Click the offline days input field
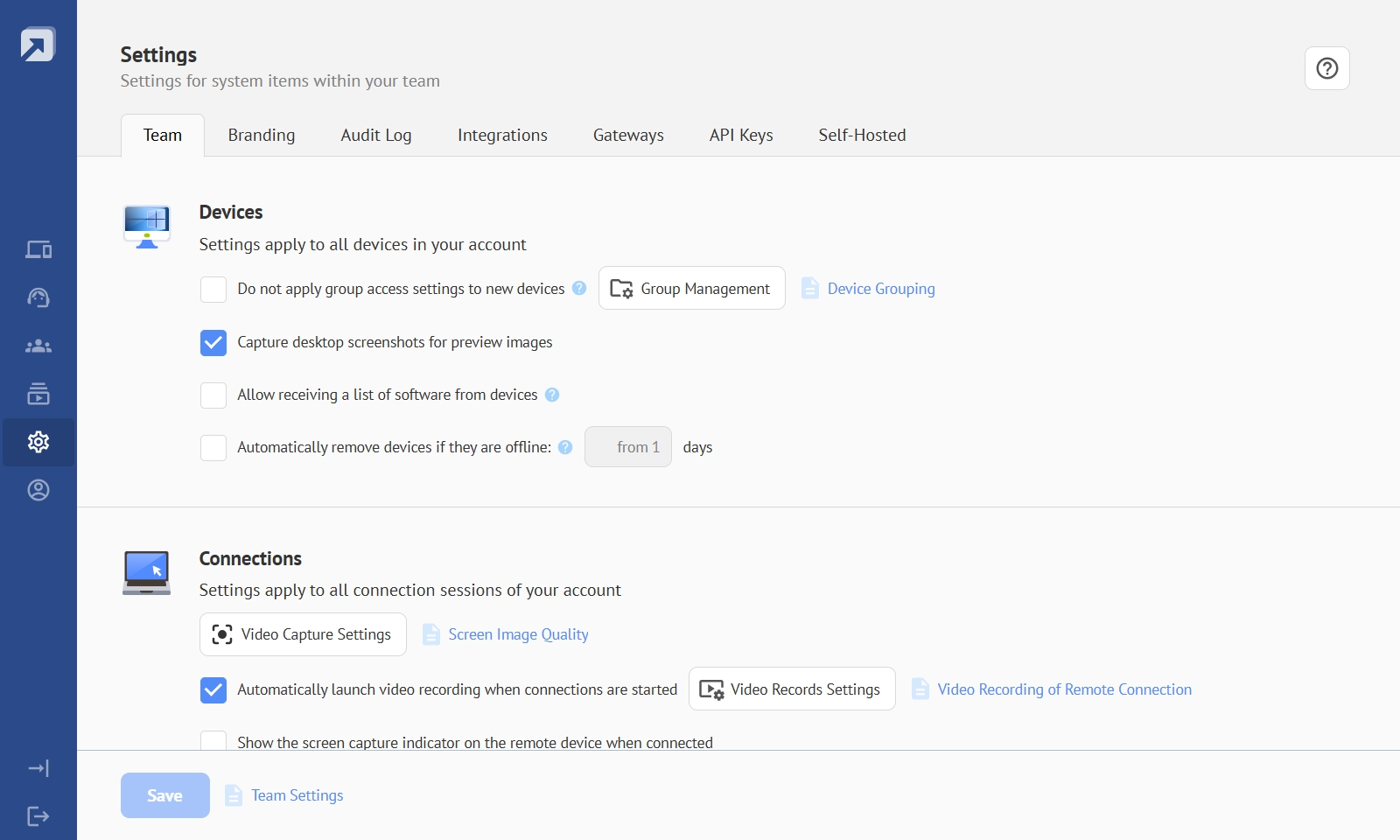The image size is (1400, 840). pyautogui.click(x=628, y=447)
